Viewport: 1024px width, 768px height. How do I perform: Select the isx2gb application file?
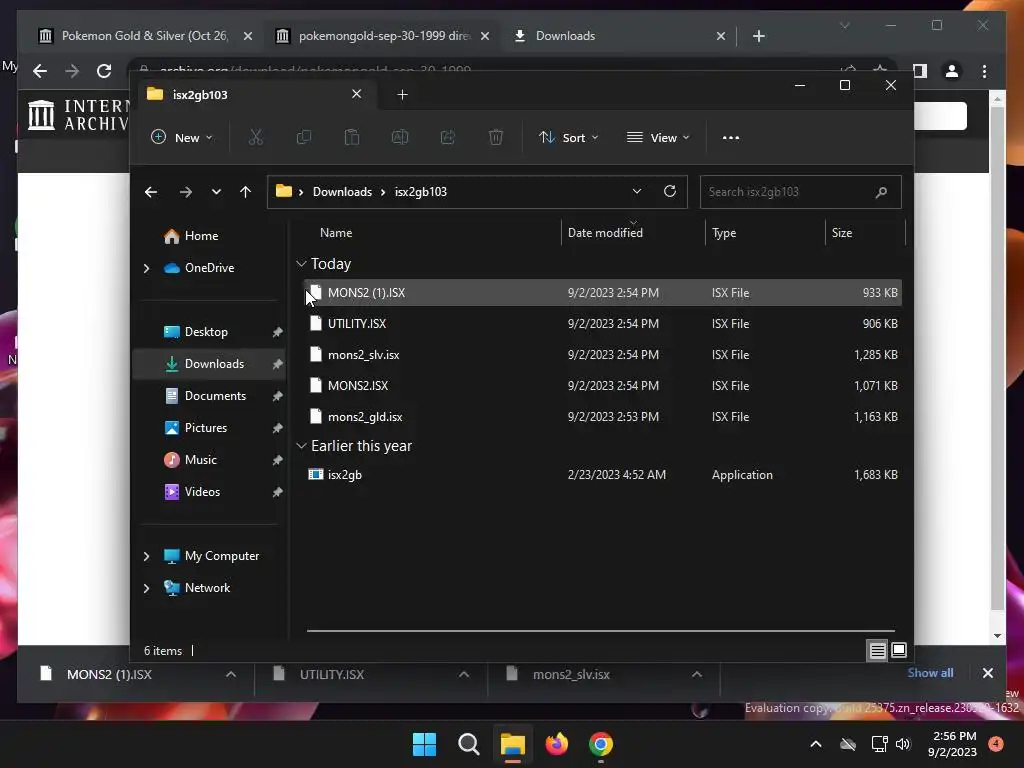click(x=602, y=475)
